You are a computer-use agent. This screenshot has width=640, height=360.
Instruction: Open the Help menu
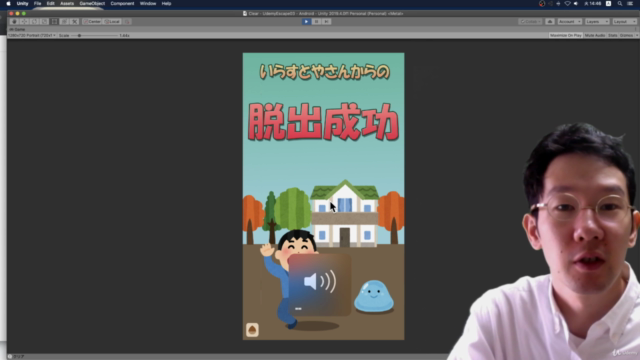pyautogui.click(x=166, y=4)
